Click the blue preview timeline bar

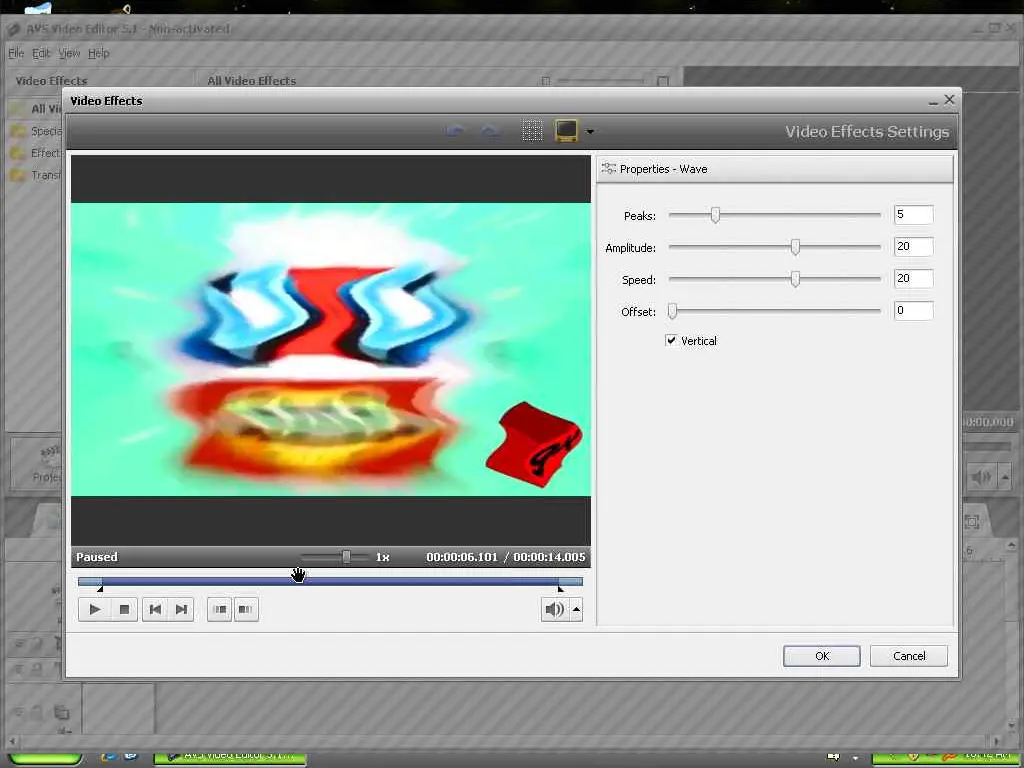330,581
